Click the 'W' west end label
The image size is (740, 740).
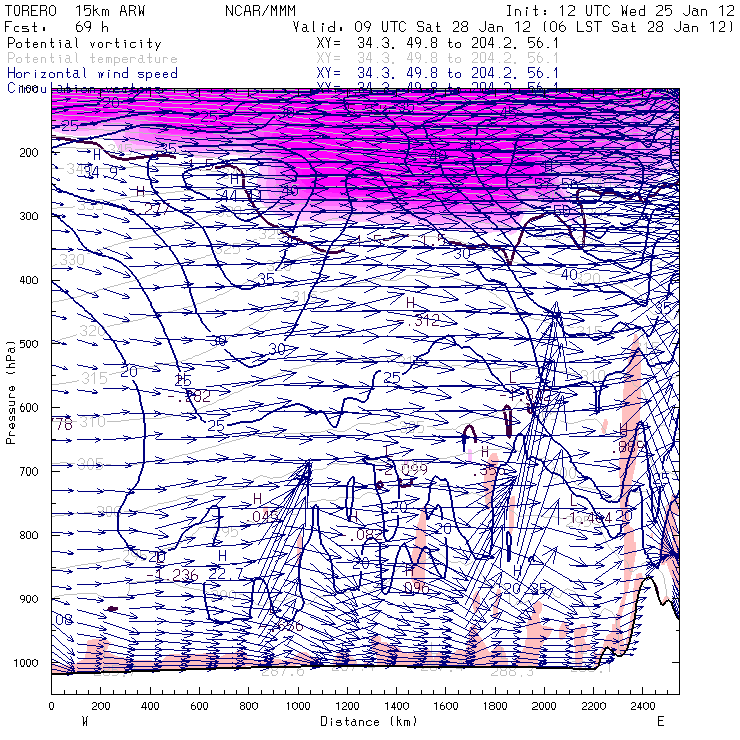[x=85, y=722]
